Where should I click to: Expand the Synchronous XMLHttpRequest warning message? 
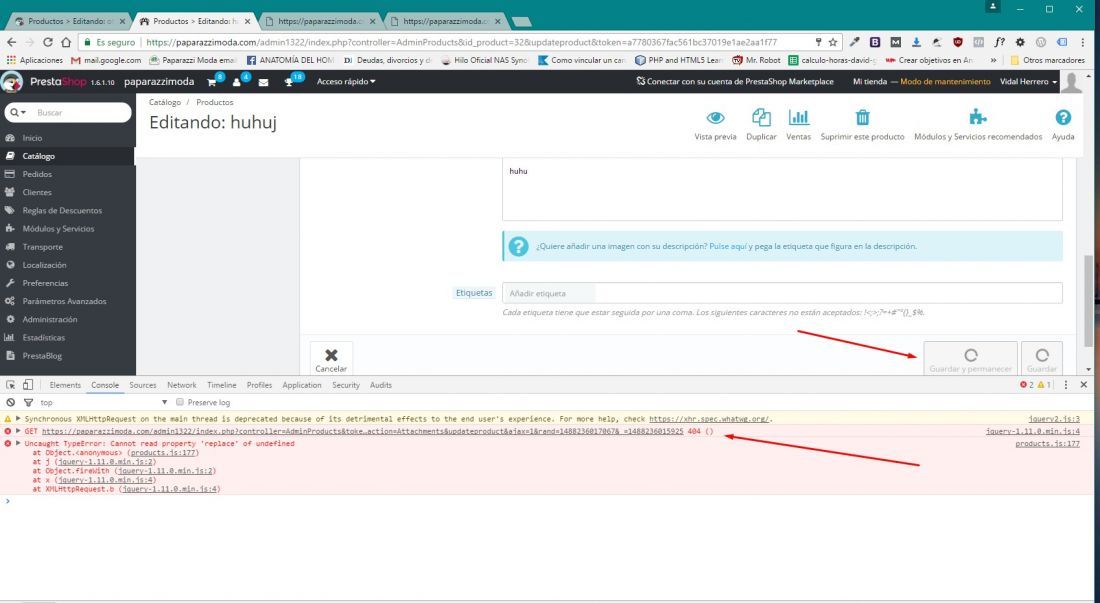pos(18,419)
